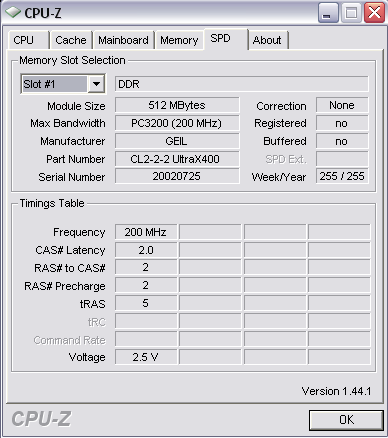Screen dimensions: 388x438
Task: Open the About tab
Action: (x=268, y=40)
